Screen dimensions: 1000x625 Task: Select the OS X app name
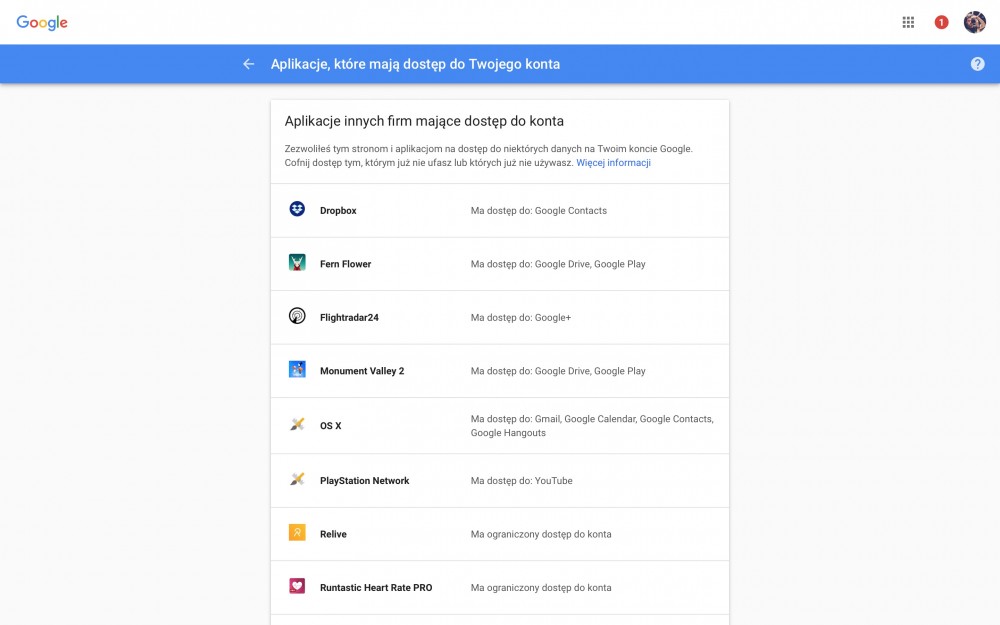[330, 426]
